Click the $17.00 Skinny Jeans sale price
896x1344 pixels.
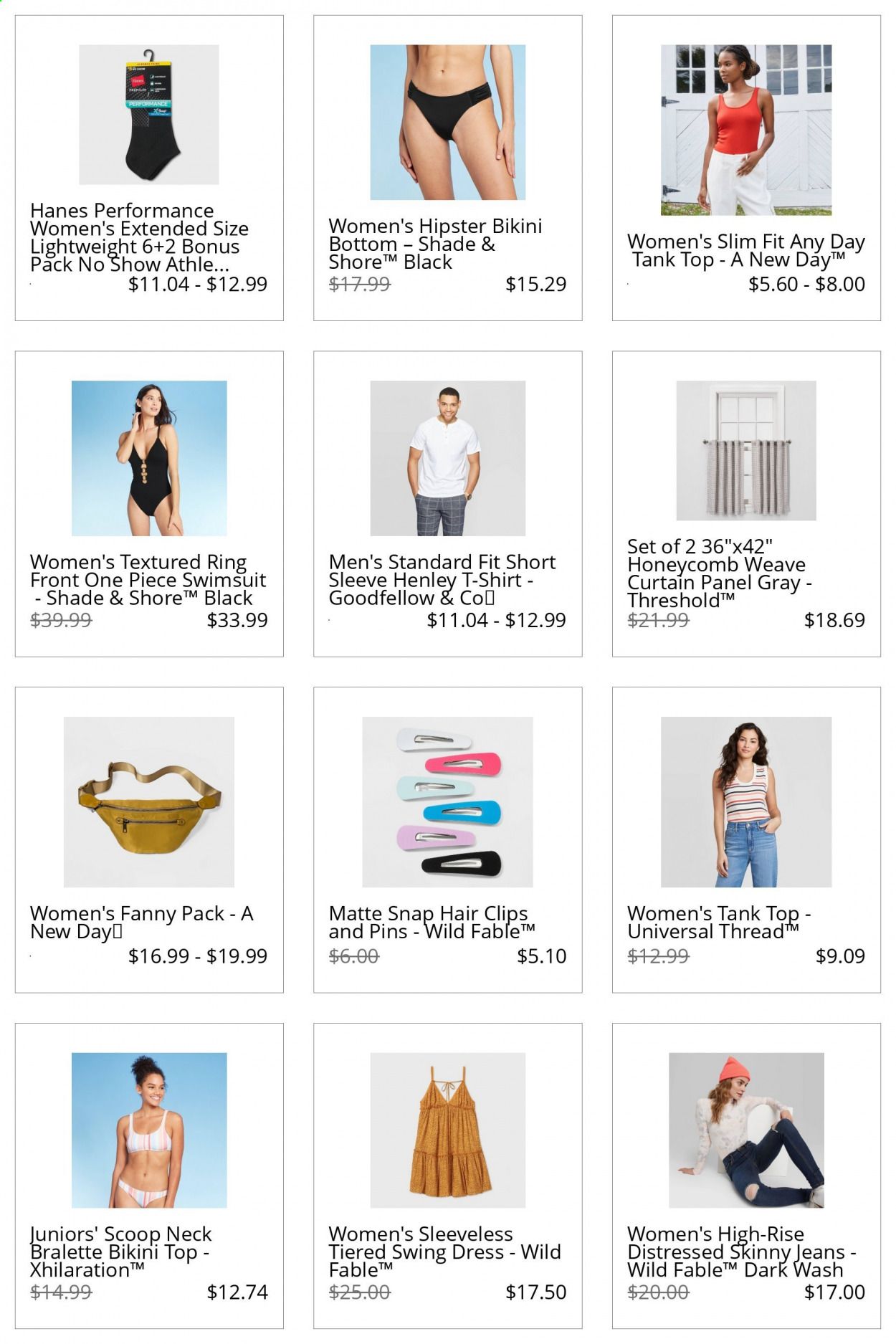834,1292
